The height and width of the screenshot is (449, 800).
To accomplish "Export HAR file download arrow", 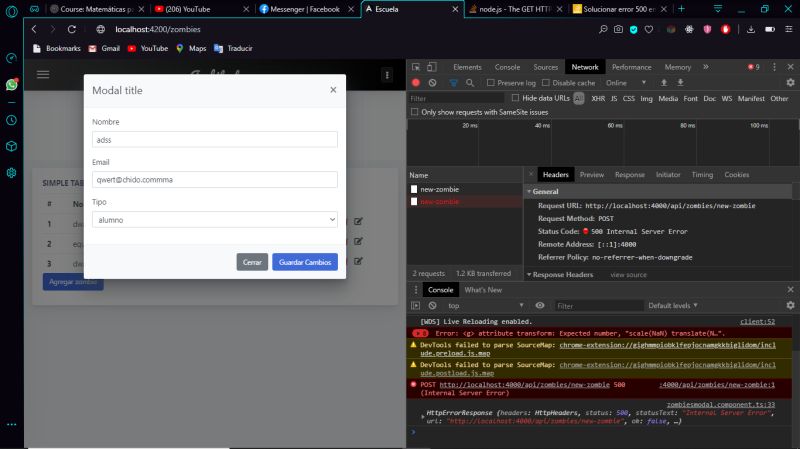I will pos(680,82).
